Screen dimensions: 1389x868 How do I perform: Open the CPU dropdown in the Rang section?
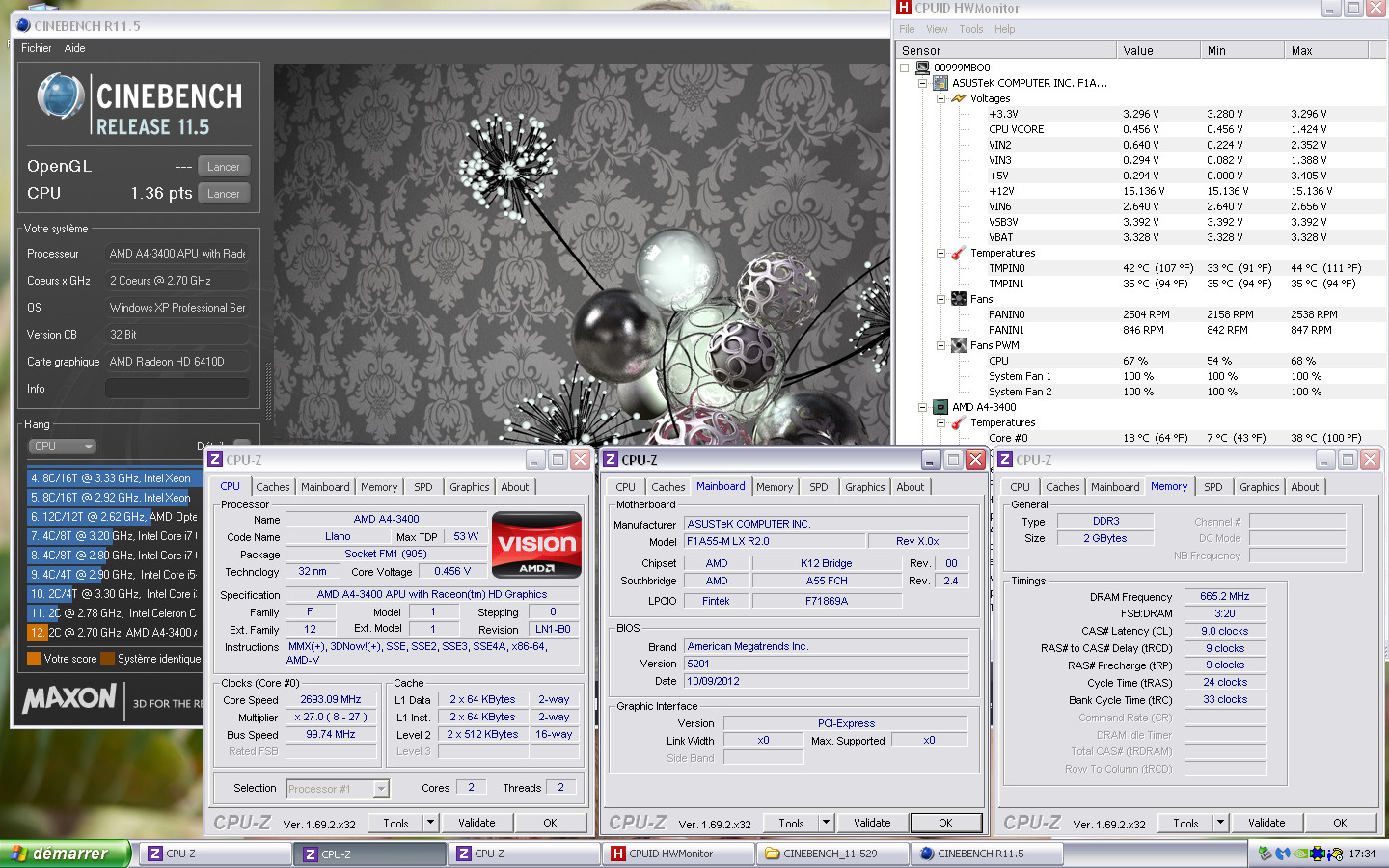point(62,447)
